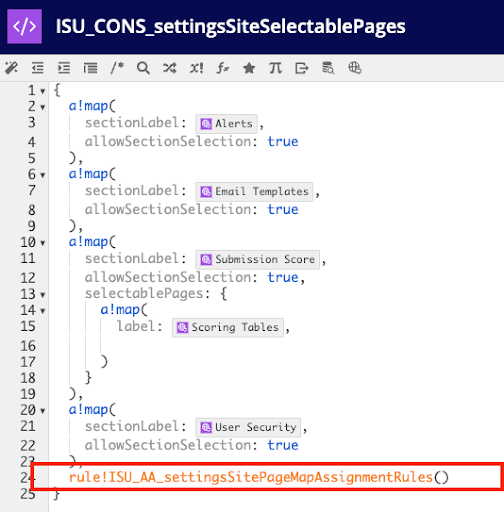Collapse the a!map fold at line 10

click(43, 243)
